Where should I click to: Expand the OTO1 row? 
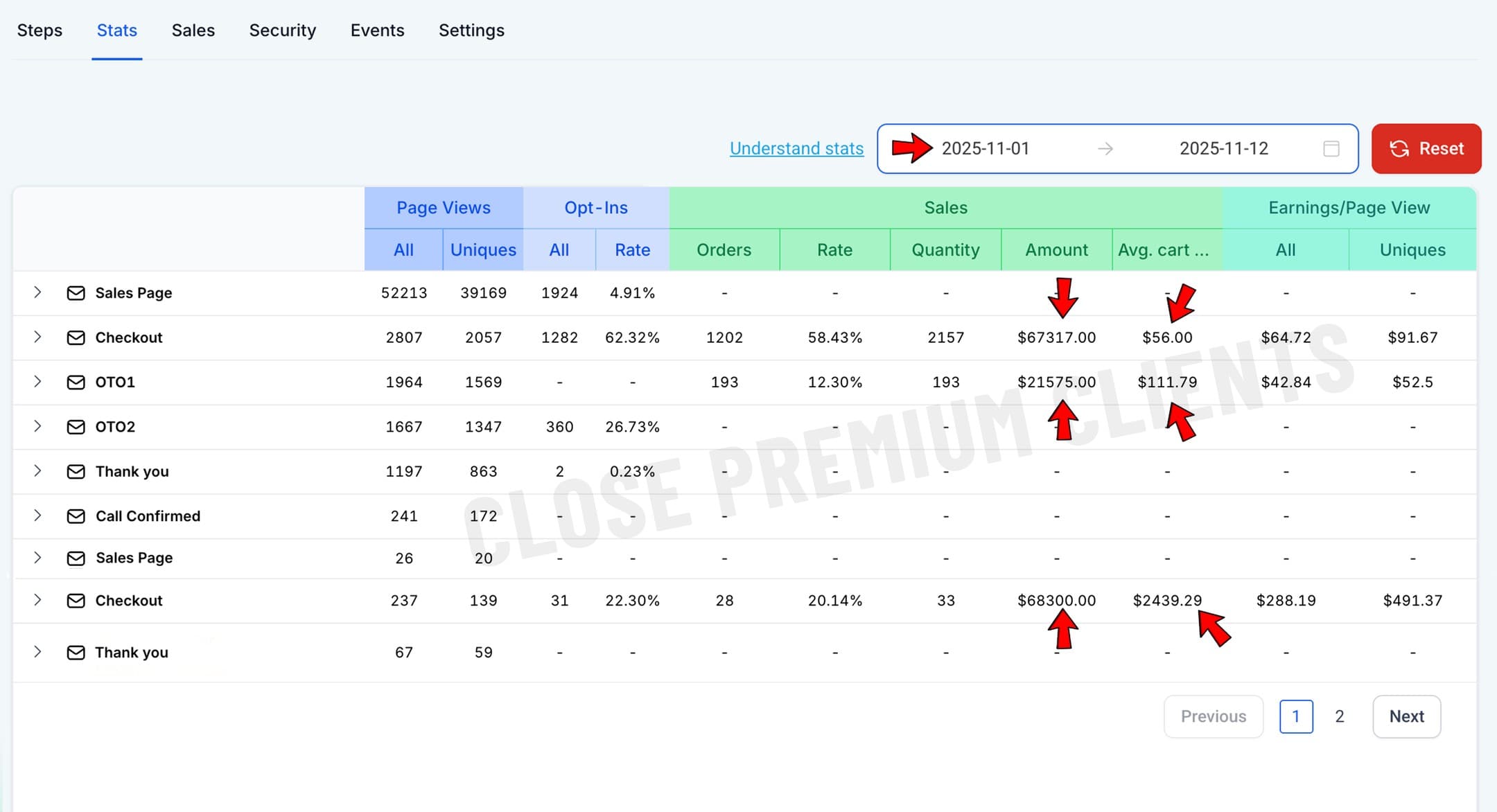(37, 381)
